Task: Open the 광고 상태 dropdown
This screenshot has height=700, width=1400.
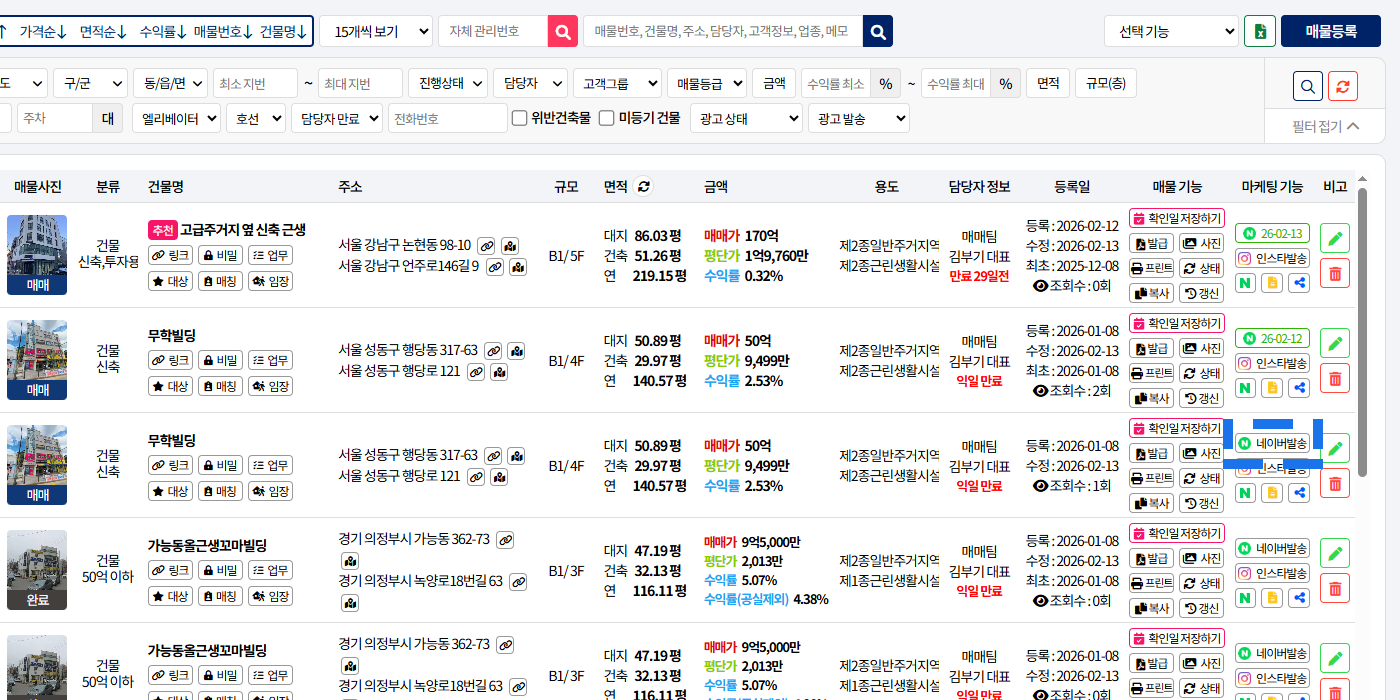Action: coord(746,118)
